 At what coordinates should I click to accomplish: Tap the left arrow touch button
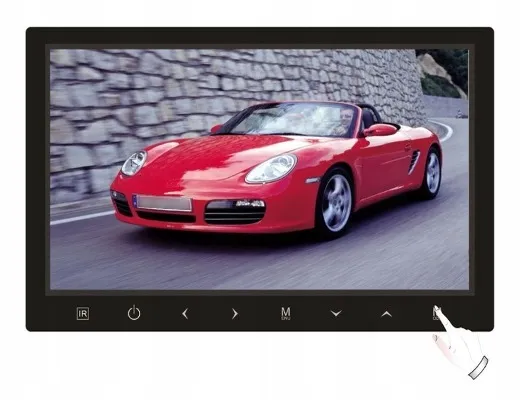point(185,314)
